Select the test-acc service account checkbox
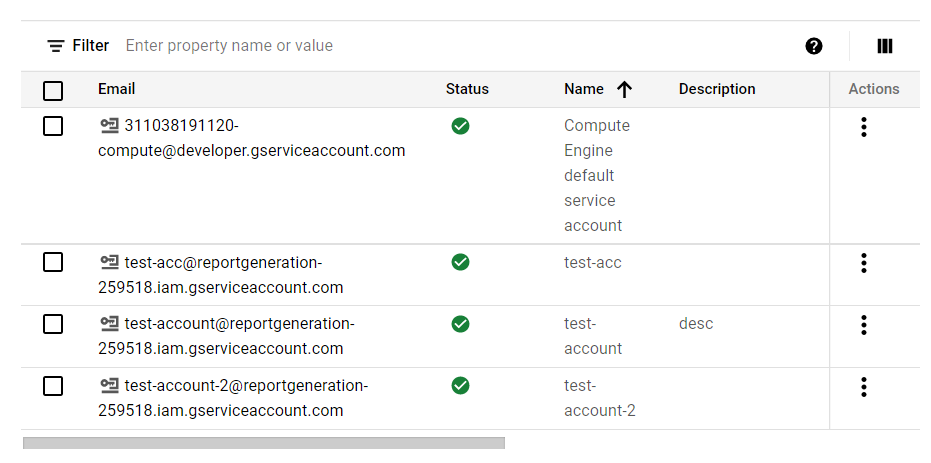 point(53,263)
